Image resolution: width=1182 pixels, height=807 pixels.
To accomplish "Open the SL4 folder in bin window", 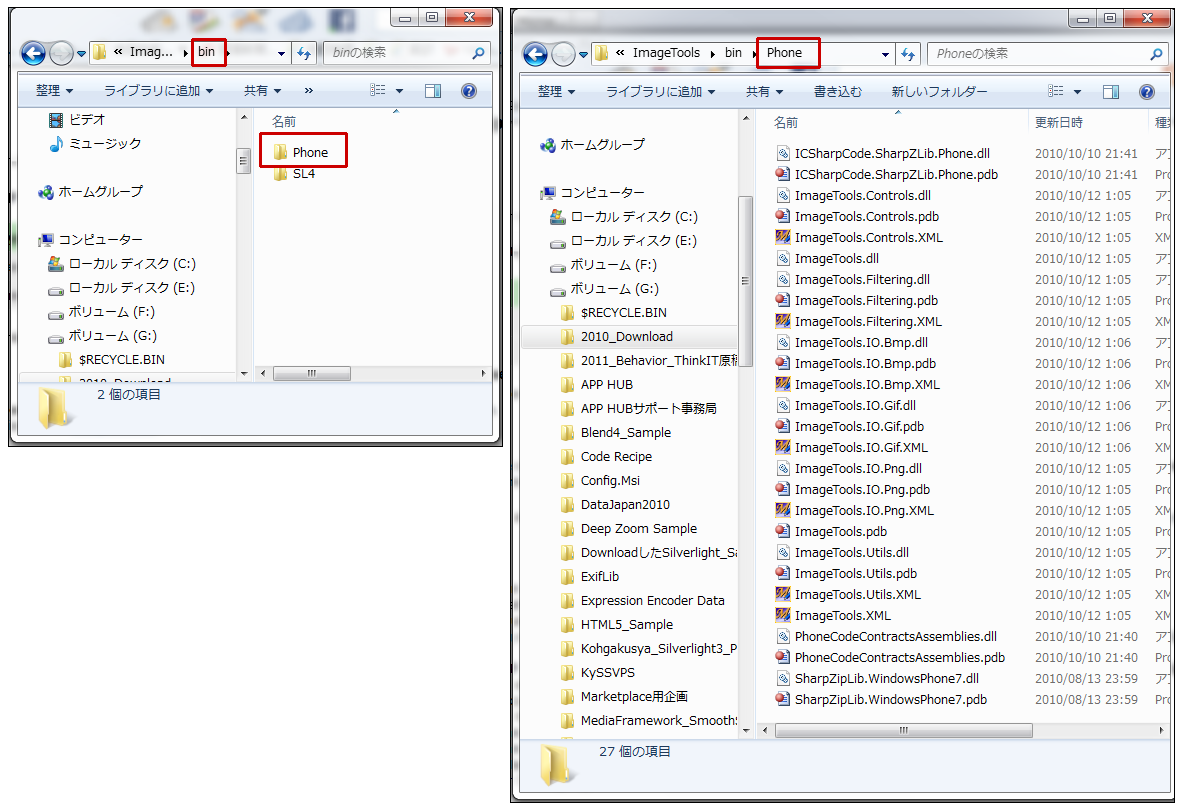I will 295,174.
